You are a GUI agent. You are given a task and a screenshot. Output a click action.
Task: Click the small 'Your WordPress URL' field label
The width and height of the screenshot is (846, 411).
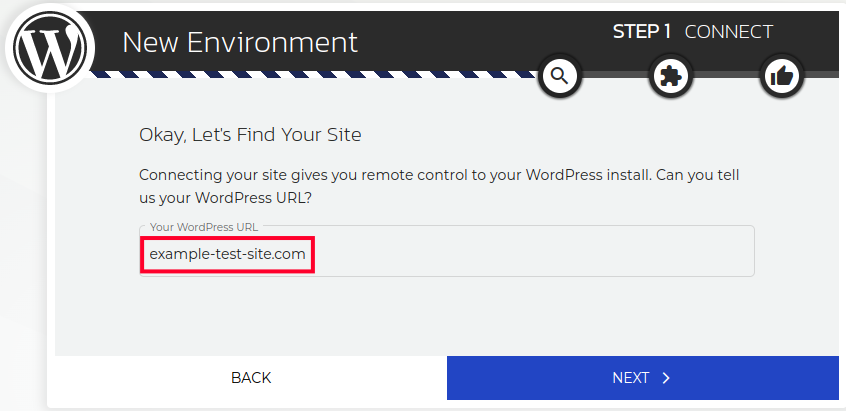click(203, 228)
